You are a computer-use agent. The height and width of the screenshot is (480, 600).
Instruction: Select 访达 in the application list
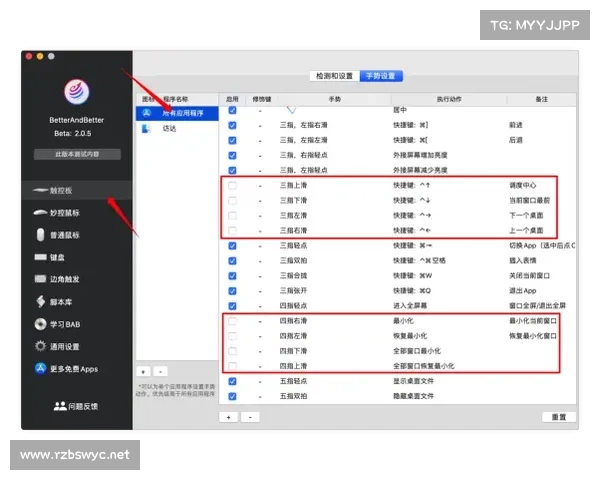click(169, 128)
